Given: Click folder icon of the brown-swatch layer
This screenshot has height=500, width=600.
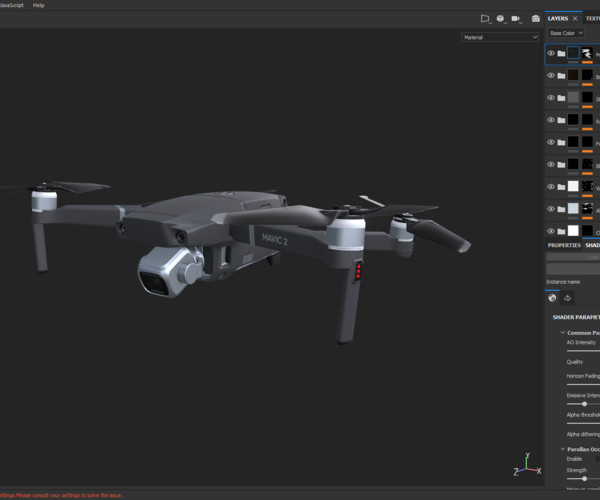Looking at the screenshot, I should (561, 75).
